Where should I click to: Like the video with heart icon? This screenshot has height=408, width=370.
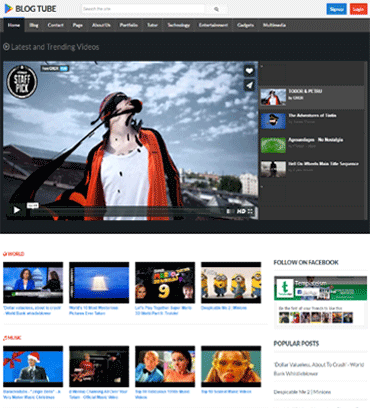tap(249, 71)
